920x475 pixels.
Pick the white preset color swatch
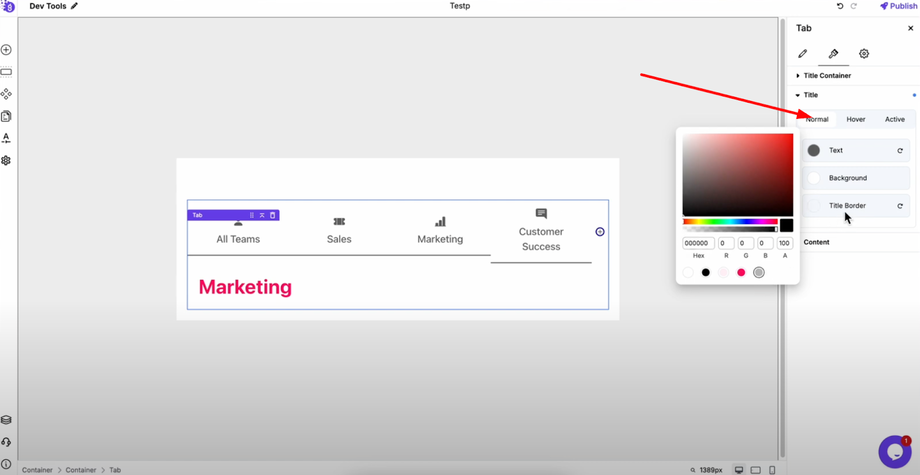tap(688, 272)
